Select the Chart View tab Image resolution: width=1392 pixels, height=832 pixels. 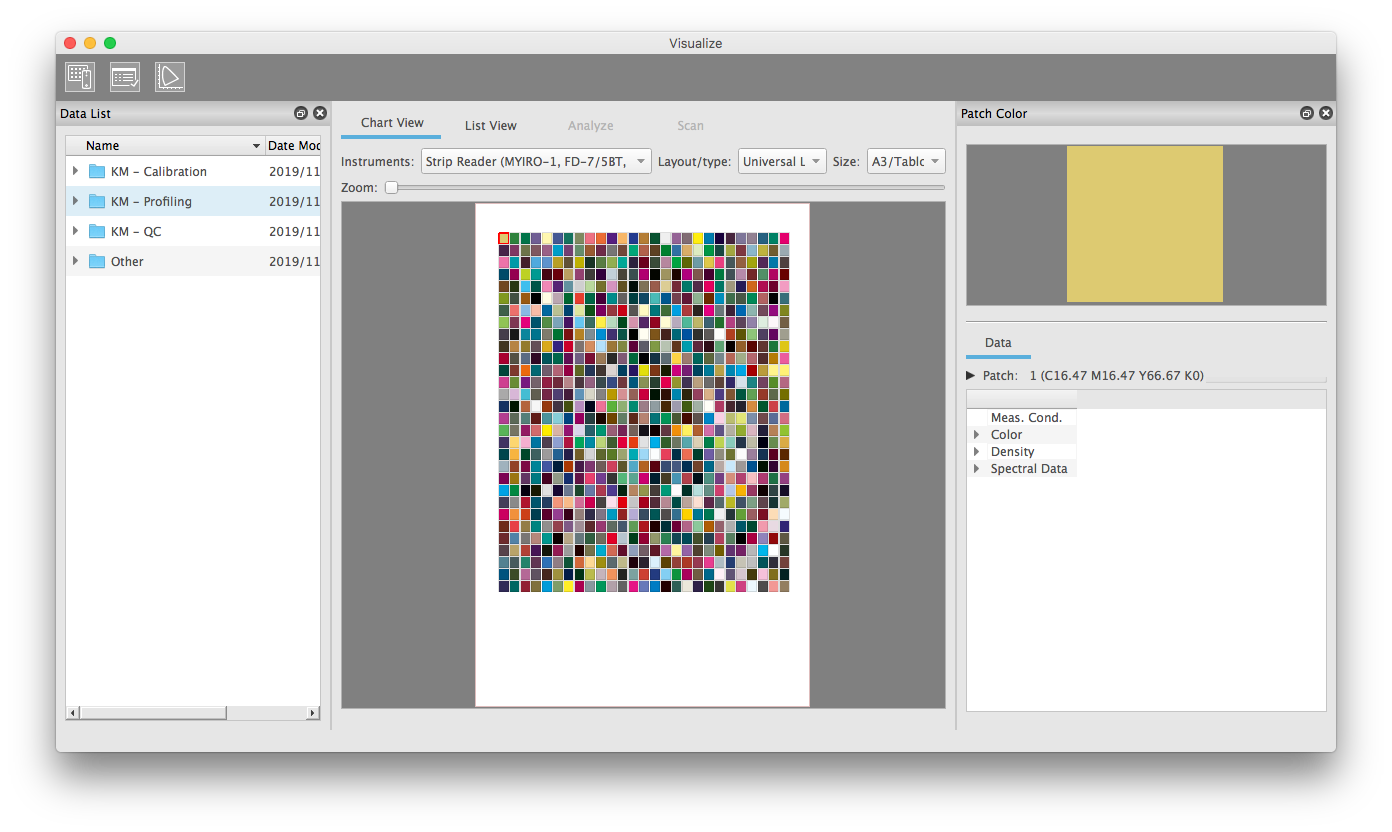point(392,123)
